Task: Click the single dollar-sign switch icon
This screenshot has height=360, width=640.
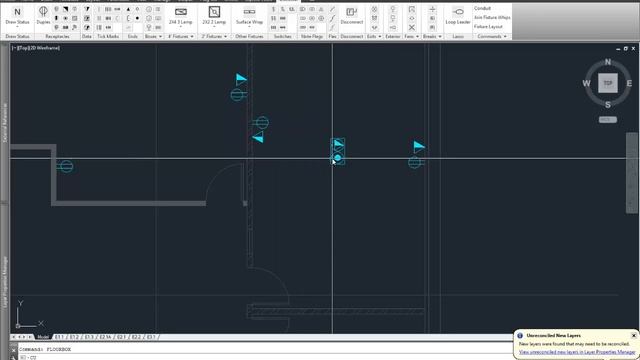Action: tap(273, 9)
